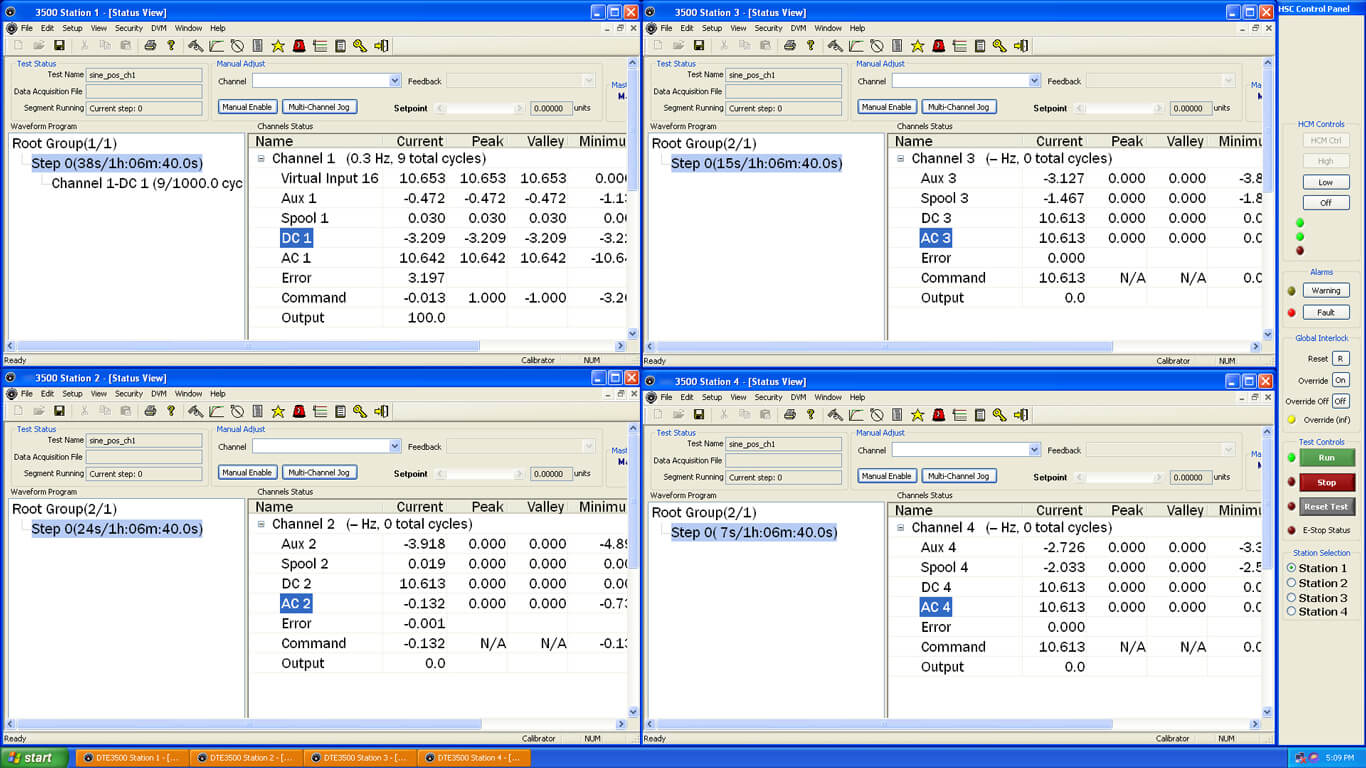
Task: Open the Setup menu in Station 1
Action: 72,28
